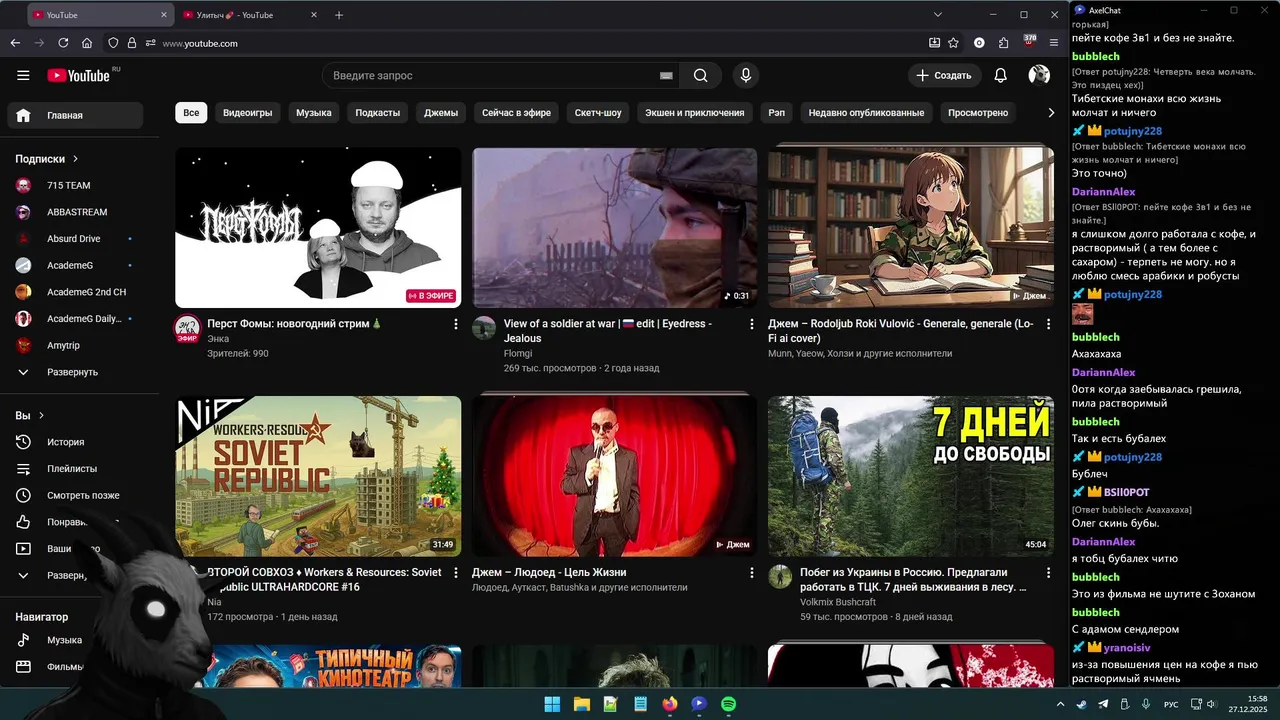Image resolution: width=1280 pixels, height=720 pixels.
Task: Expand the Вы section chevron
Action: (x=41, y=415)
